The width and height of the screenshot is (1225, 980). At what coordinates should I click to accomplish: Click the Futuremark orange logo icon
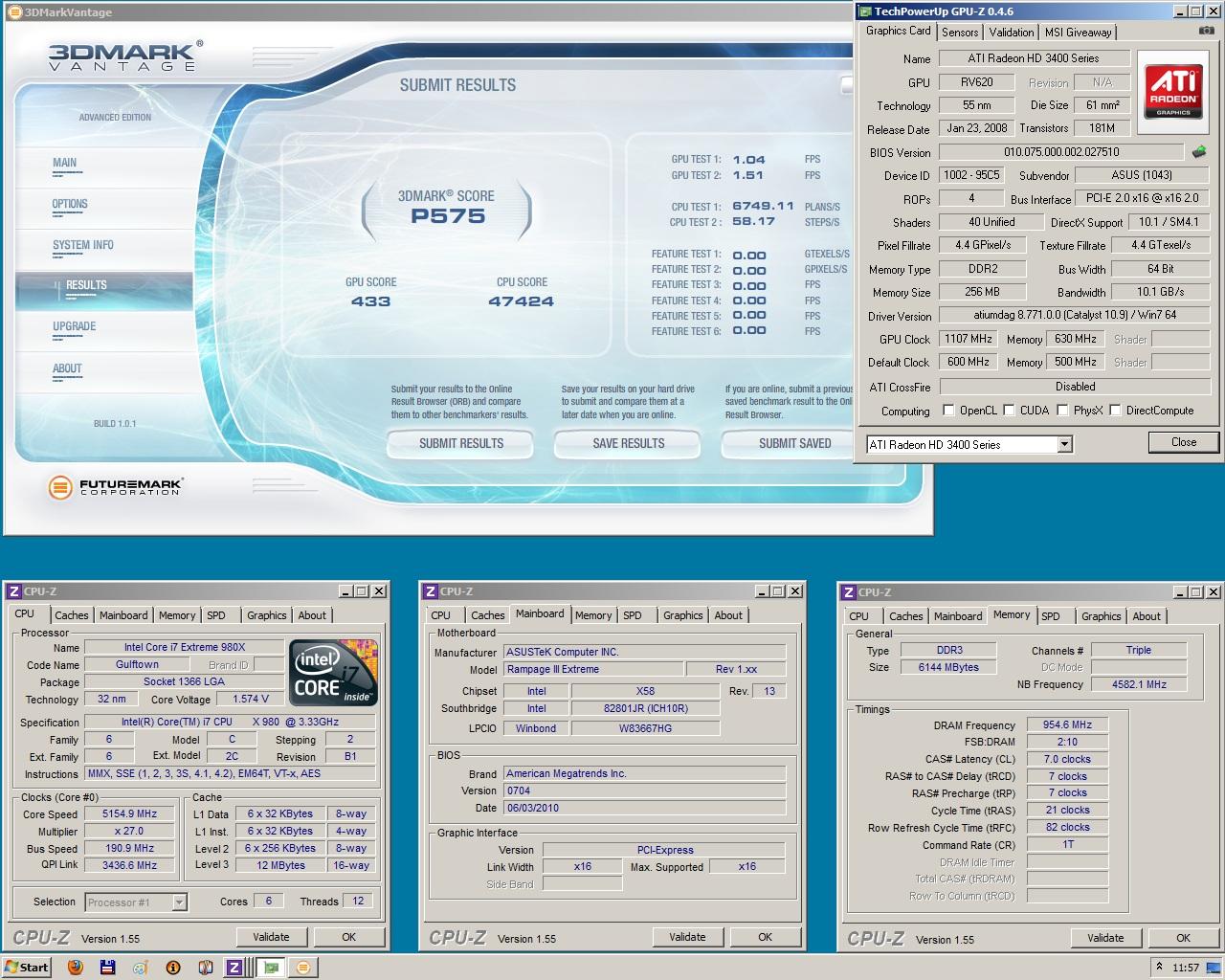pos(60,487)
